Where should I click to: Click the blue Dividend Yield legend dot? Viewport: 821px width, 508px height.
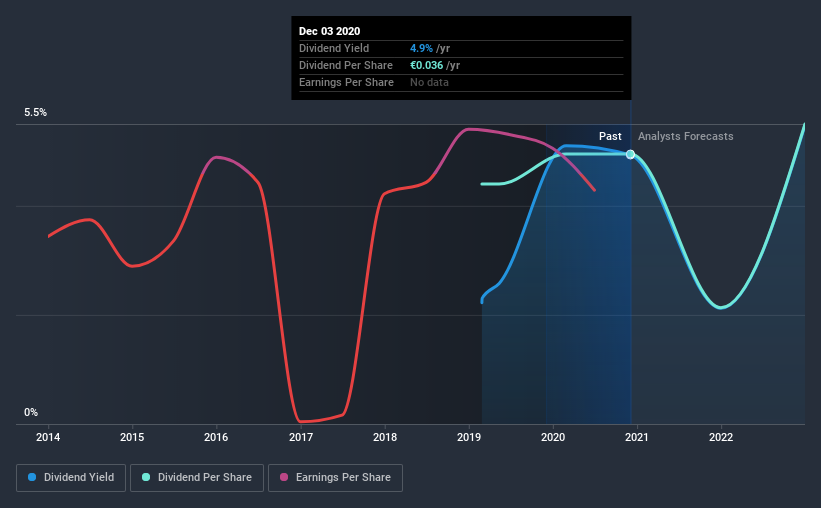tap(32, 477)
